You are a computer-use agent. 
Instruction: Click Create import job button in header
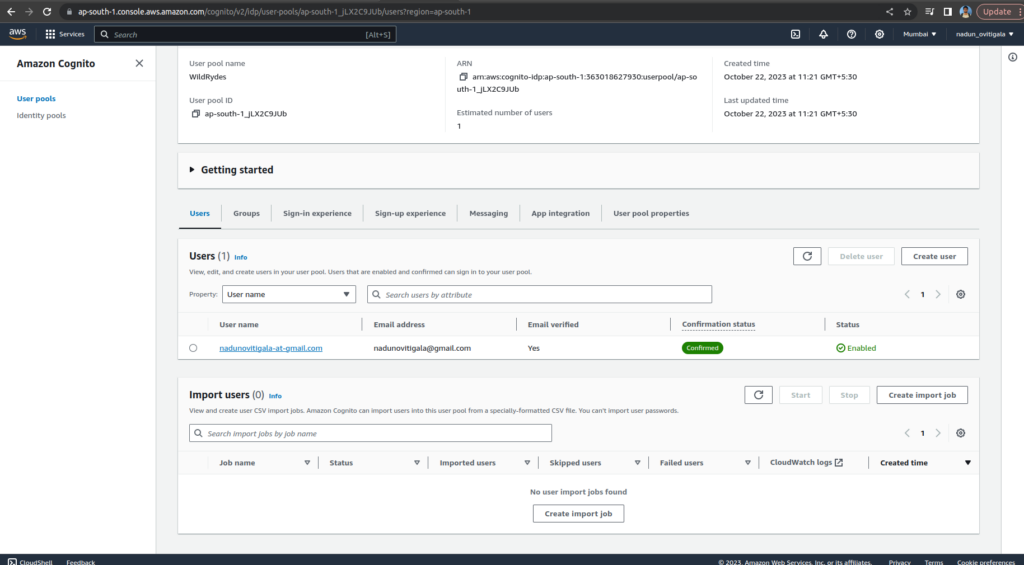coord(921,395)
